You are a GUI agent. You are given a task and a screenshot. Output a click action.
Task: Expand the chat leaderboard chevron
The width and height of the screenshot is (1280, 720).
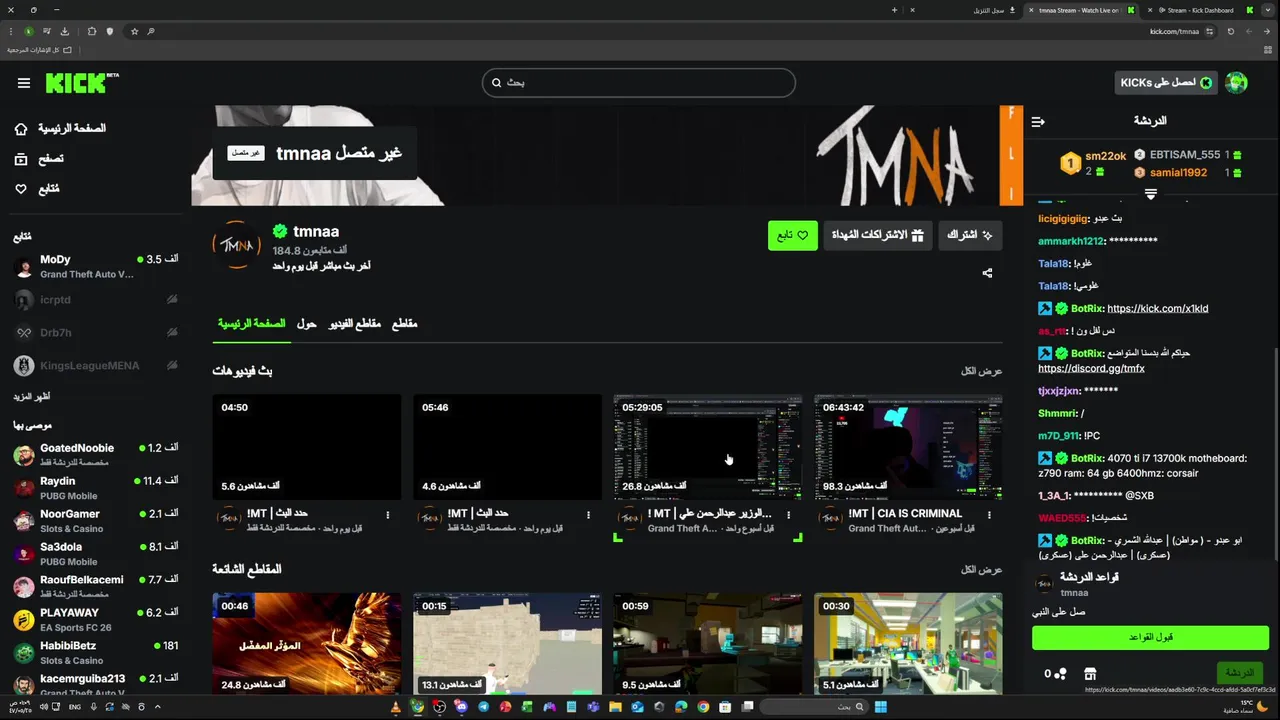tap(1151, 194)
